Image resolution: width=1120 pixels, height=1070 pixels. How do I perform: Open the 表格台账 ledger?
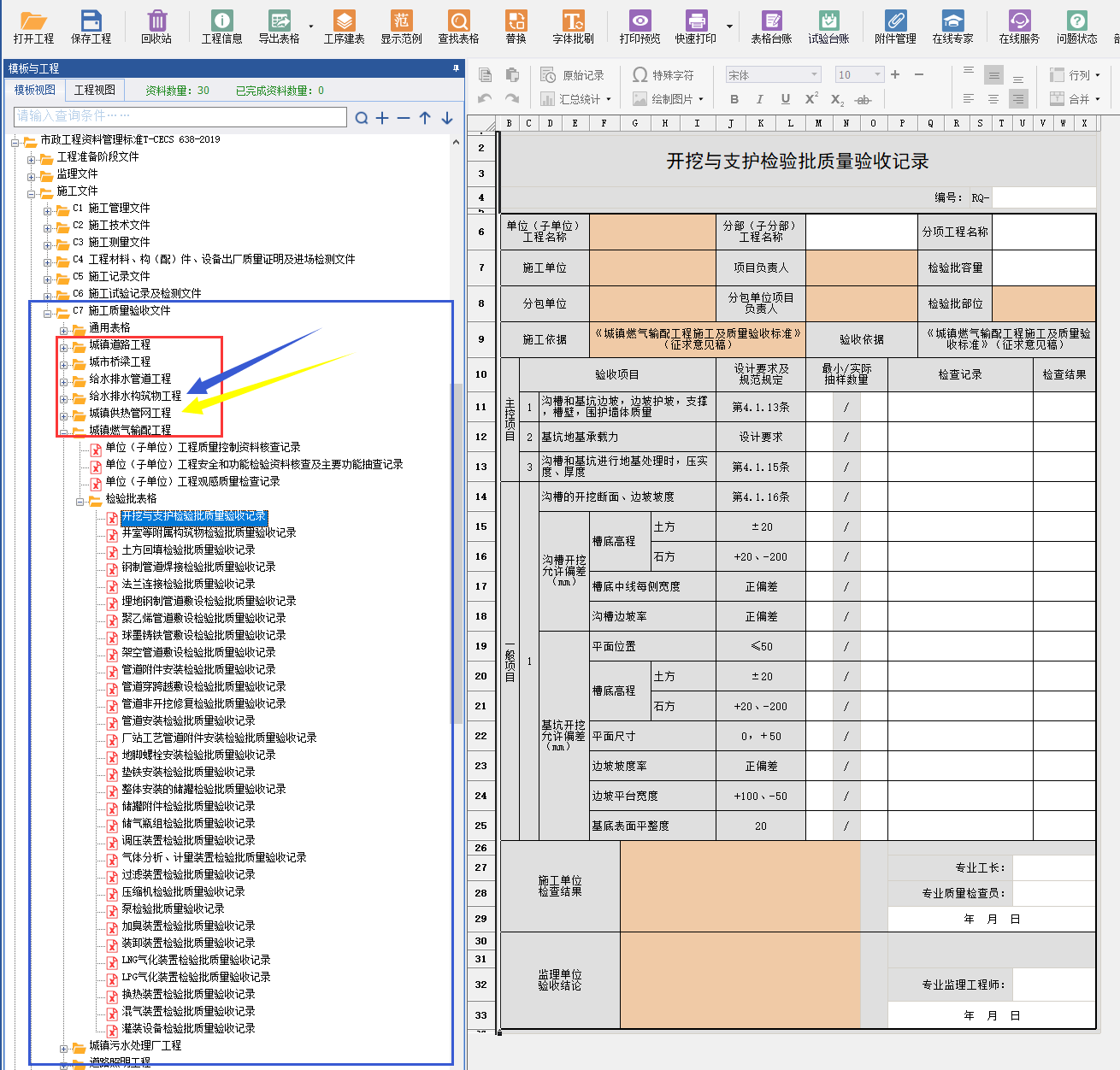tap(771, 26)
